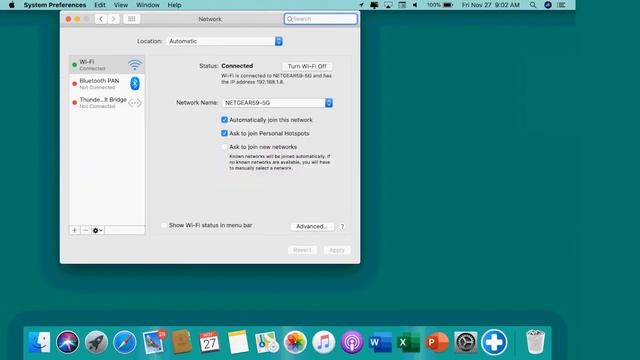Image resolution: width=640 pixels, height=360 pixels.
Task: Open Notification Center list icon
Action: (562, 5)
